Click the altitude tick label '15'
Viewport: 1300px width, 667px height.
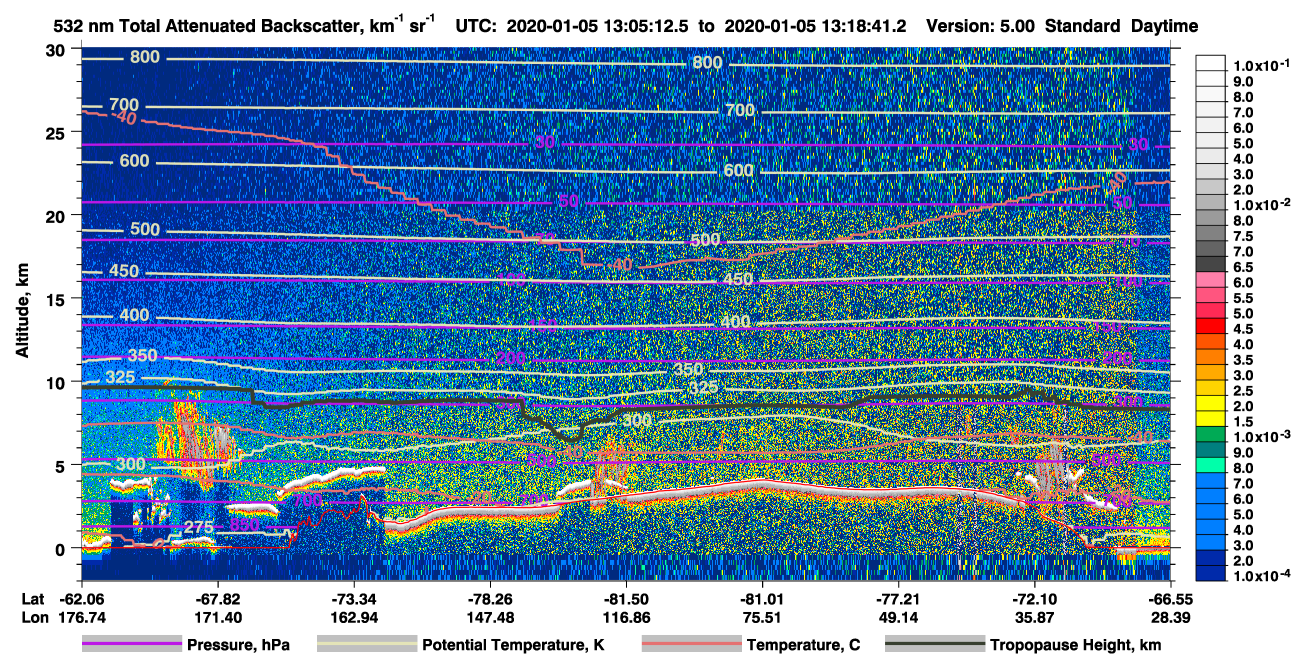tap(57, 299)
